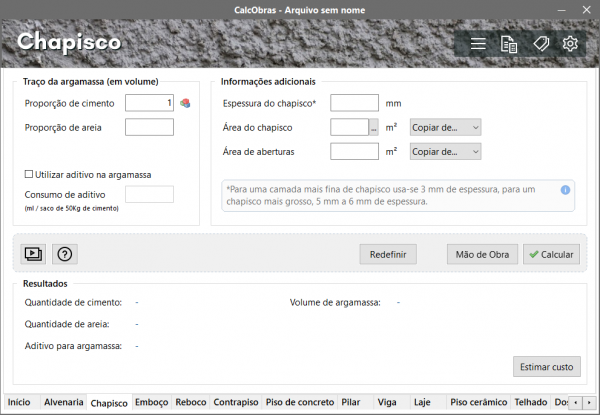The width and height of the screenshot is (600, 415).
Task: Click the blue info icon in hint box
Action: click(x=565, y=189)
